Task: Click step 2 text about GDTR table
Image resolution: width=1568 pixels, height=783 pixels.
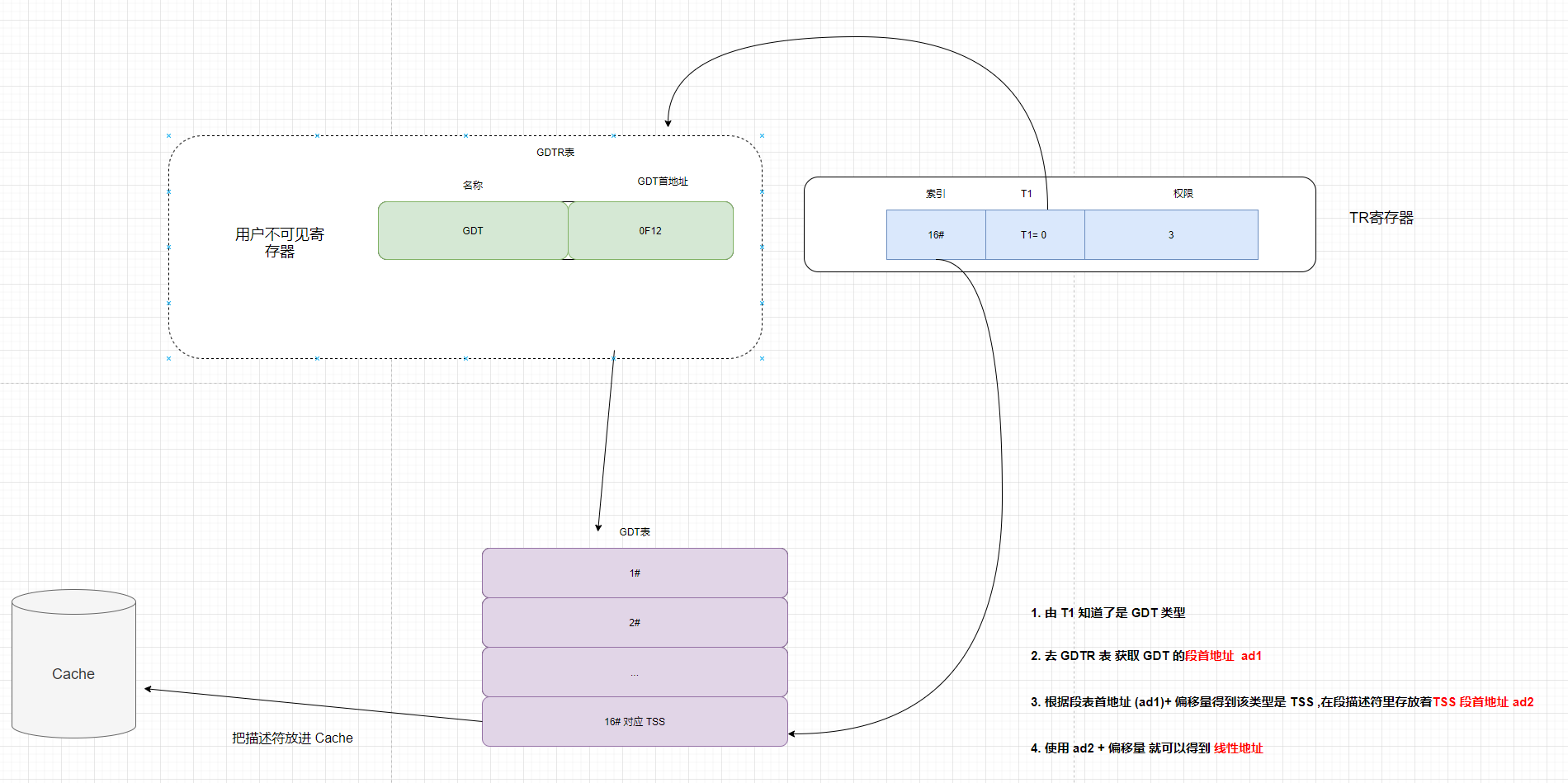Action: 1145,656
